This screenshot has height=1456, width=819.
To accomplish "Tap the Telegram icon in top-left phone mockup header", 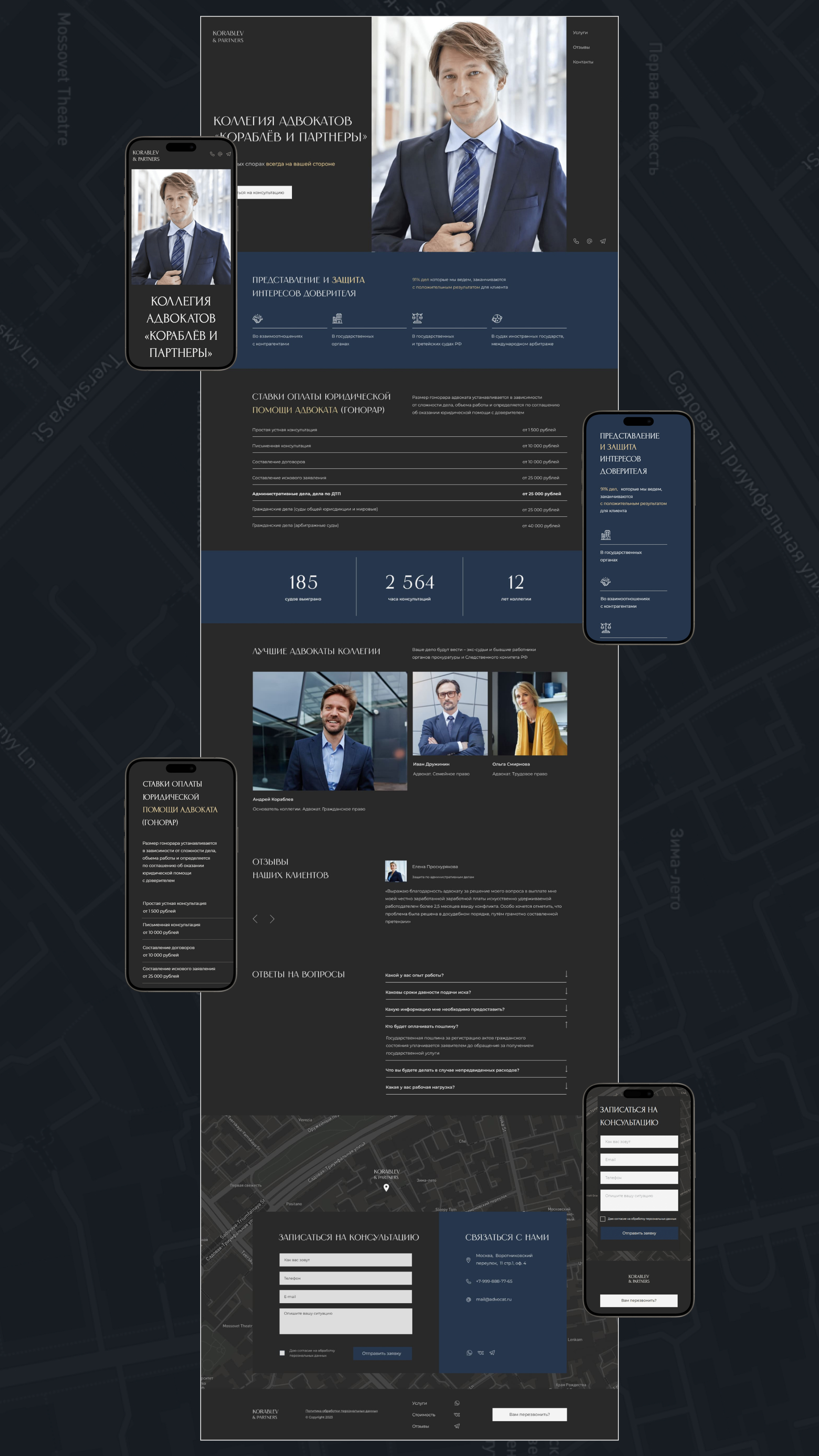I will pos(228,154).
